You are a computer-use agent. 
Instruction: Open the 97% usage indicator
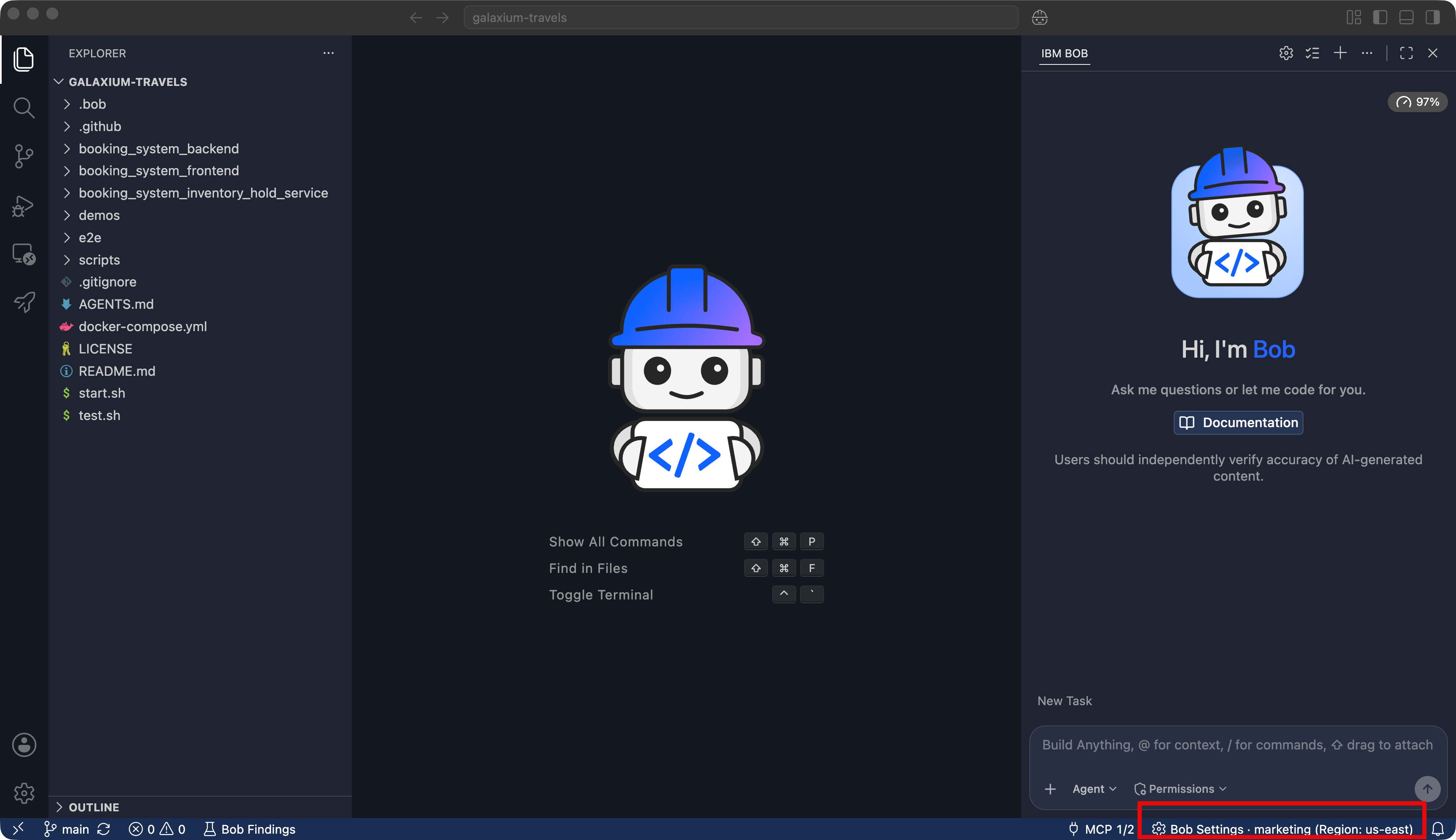coord(1417,102)
